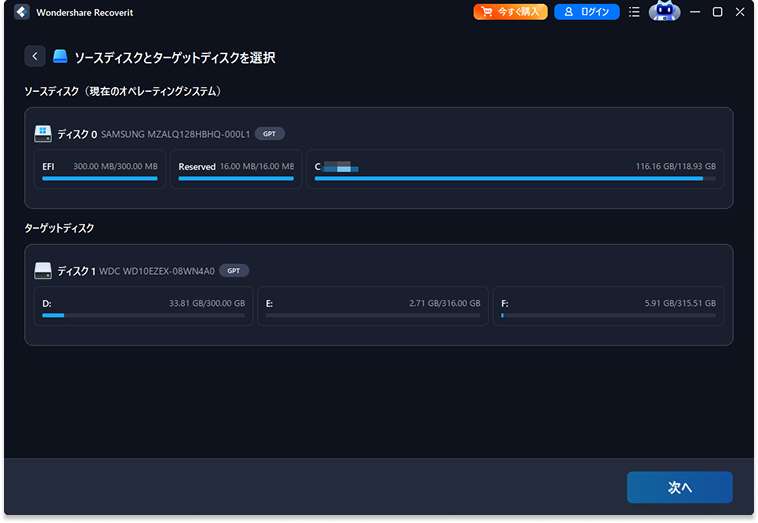Image resolution: width=758 pixels, height=523 pixels.
Task: Click the 2.71 GB/316.00 GB size text
Action: (x=445, y=304)
